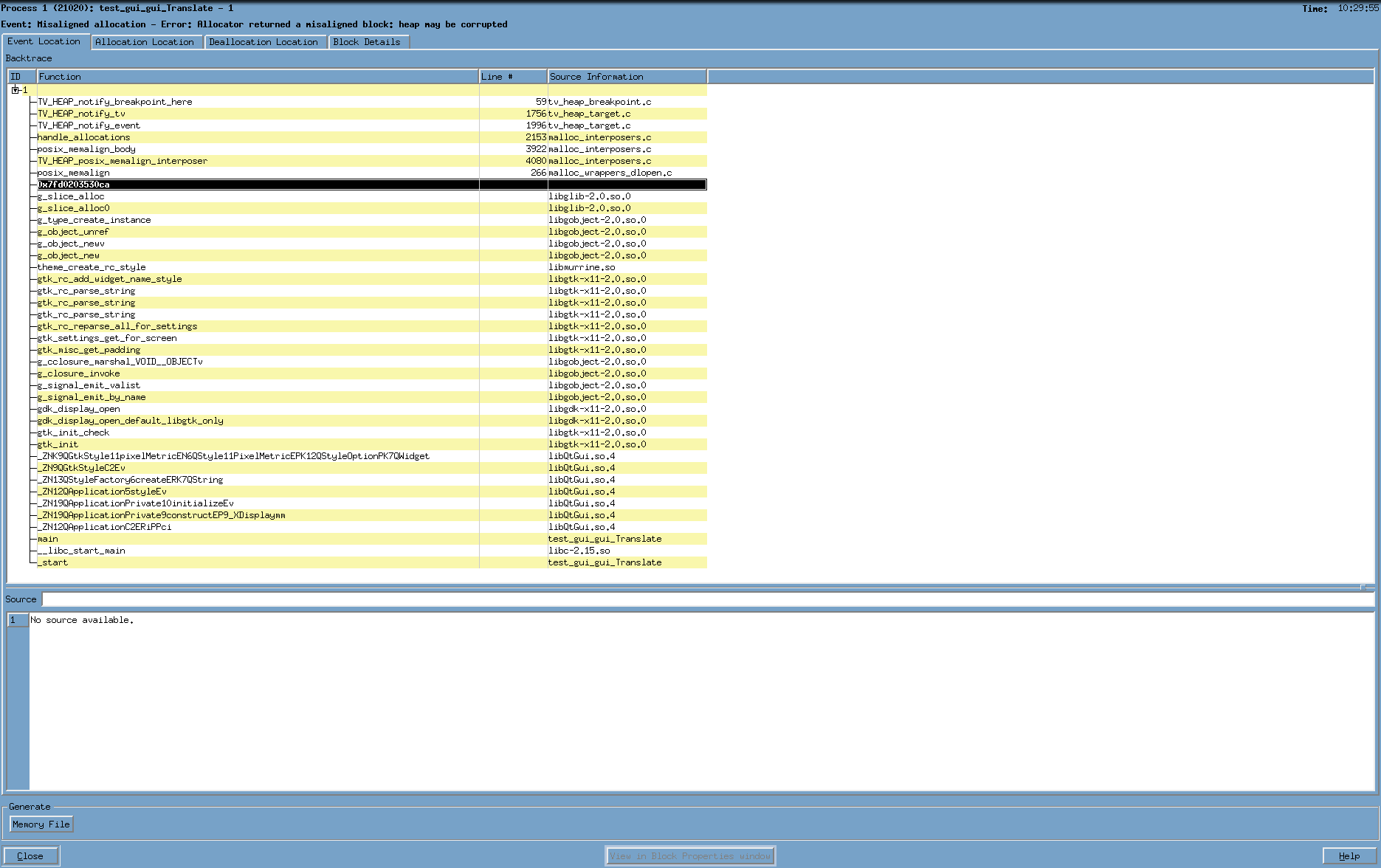Click the Source Information column header

point(627,77)
